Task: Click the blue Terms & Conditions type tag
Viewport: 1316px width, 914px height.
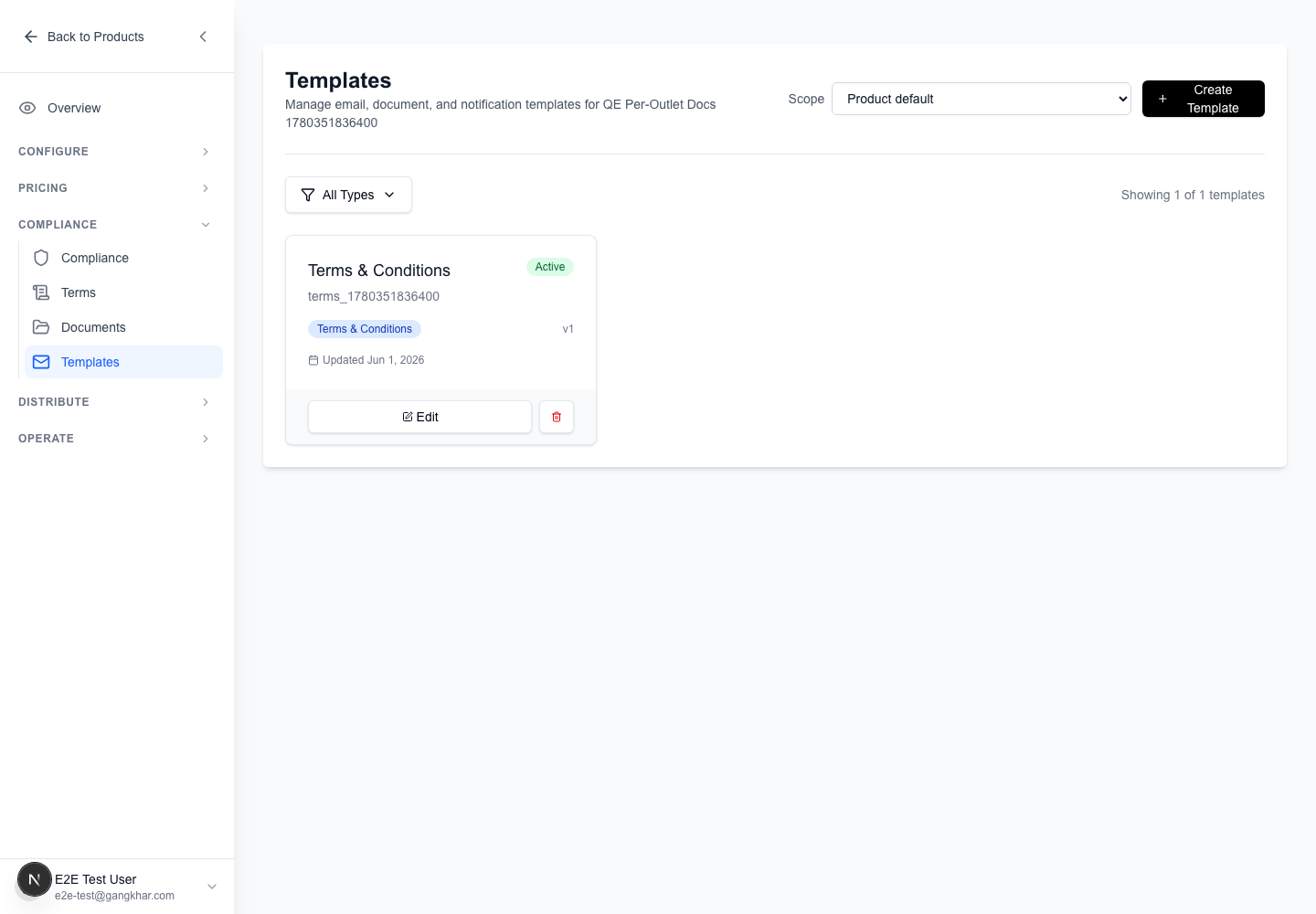Action: (365, 329)
